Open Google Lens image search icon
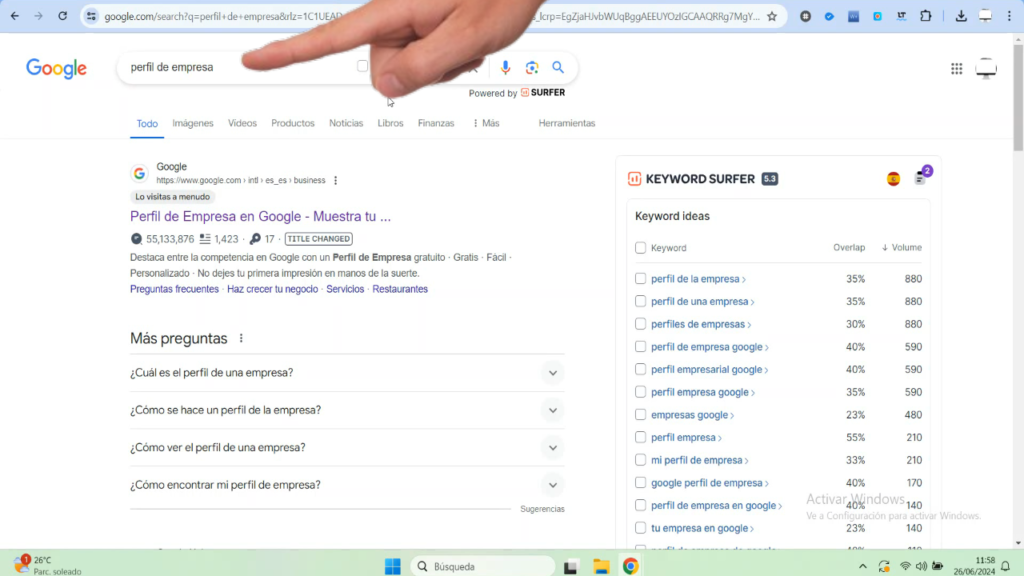Screen dimensions: 1024x576 click(x=531, y=67)
